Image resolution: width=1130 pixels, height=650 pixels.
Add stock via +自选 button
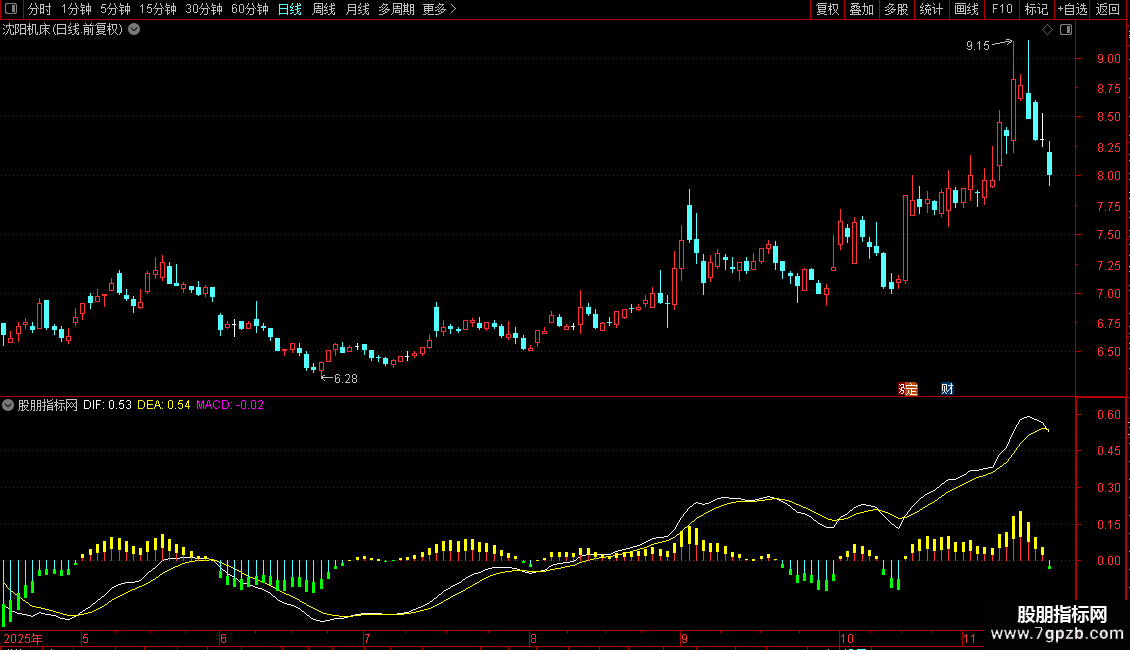click(x=1072, y=9)
